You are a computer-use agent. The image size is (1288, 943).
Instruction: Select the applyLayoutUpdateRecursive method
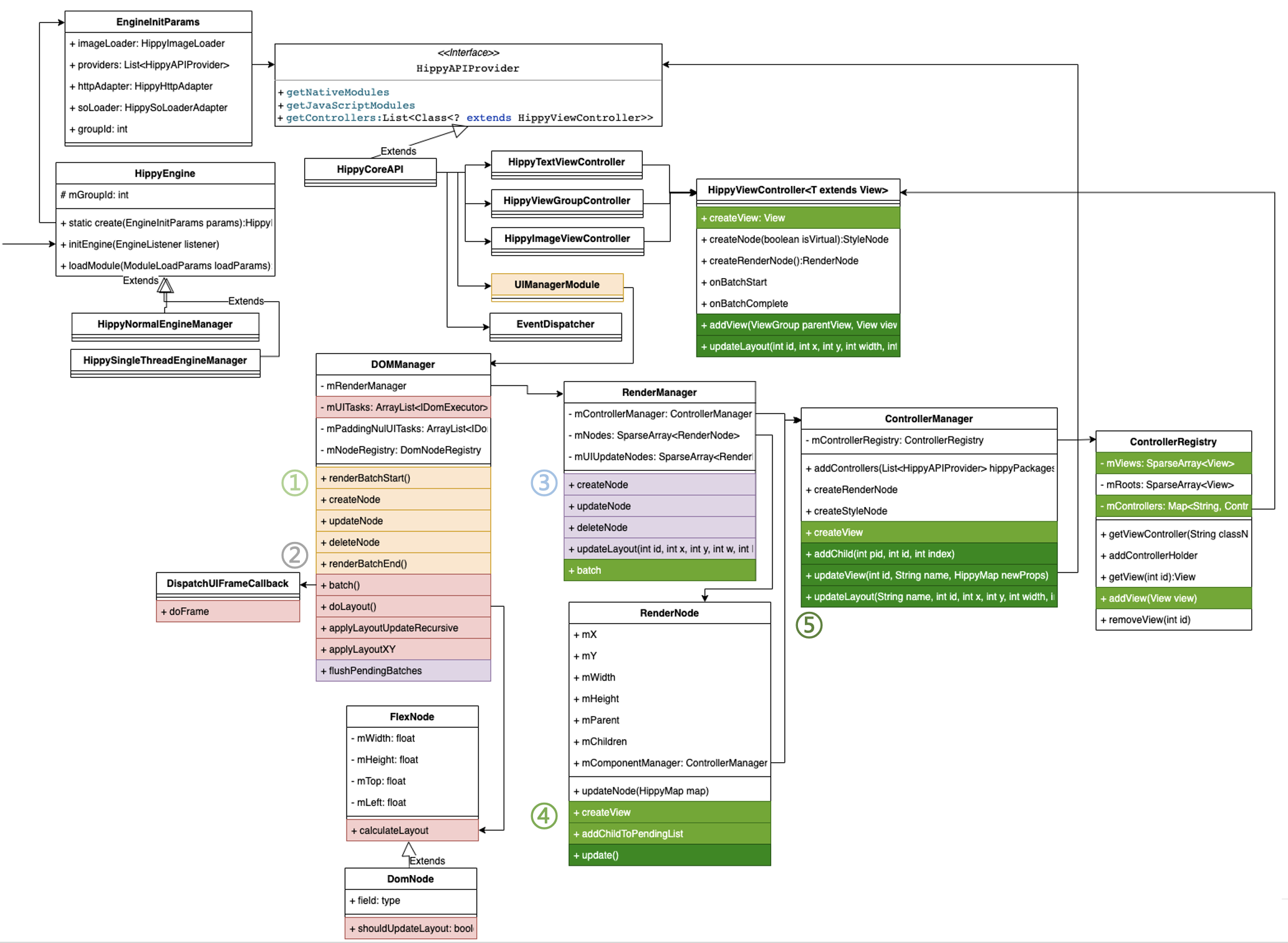click(x=403, y=628)
